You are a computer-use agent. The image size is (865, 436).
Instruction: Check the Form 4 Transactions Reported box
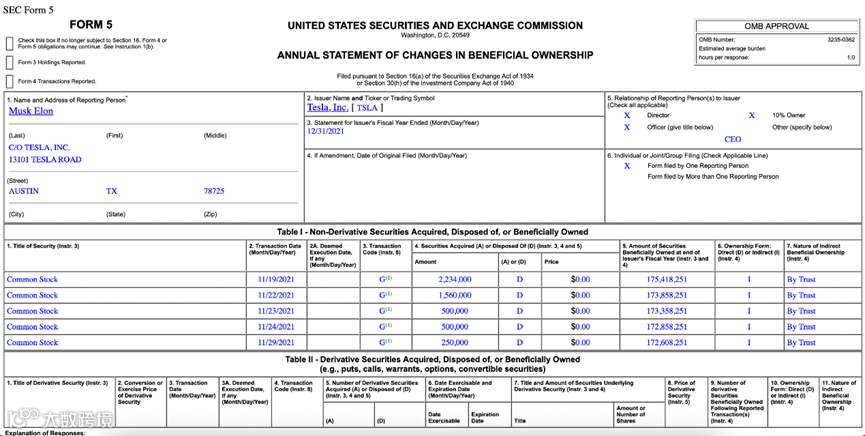tap(9, 81)
